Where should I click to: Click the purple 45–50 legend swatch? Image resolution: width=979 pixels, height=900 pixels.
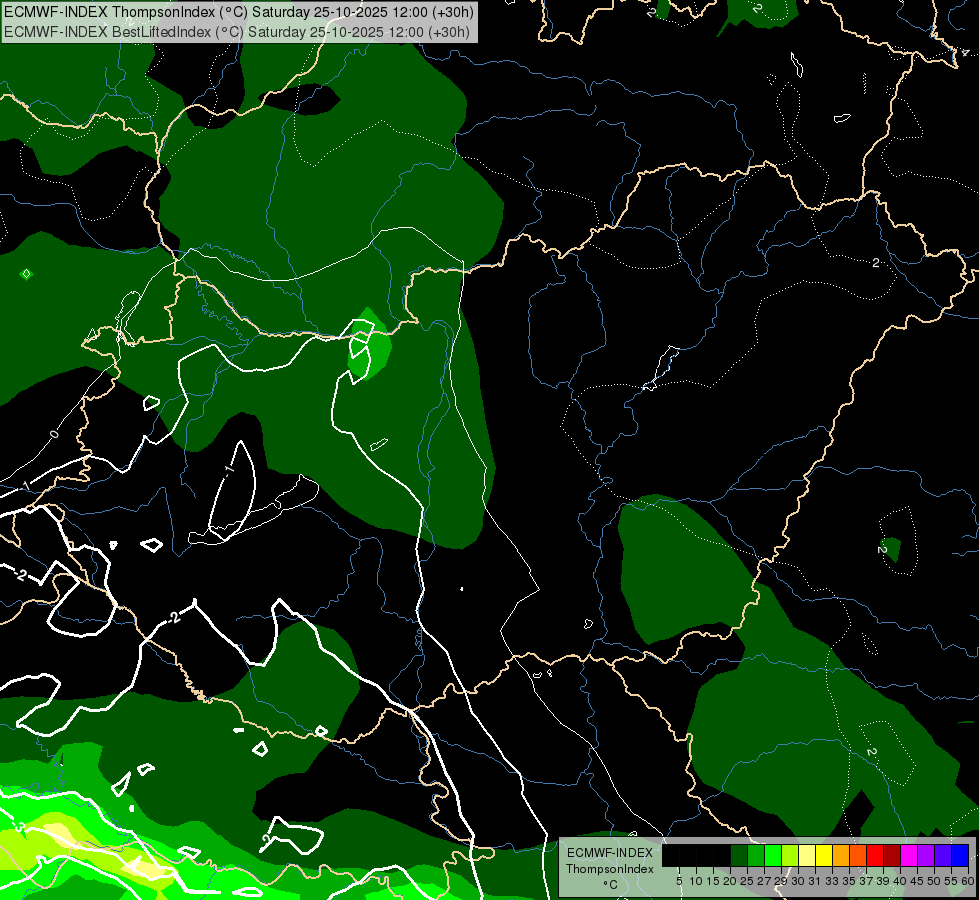pyautogui.click(x=926, y=855)
